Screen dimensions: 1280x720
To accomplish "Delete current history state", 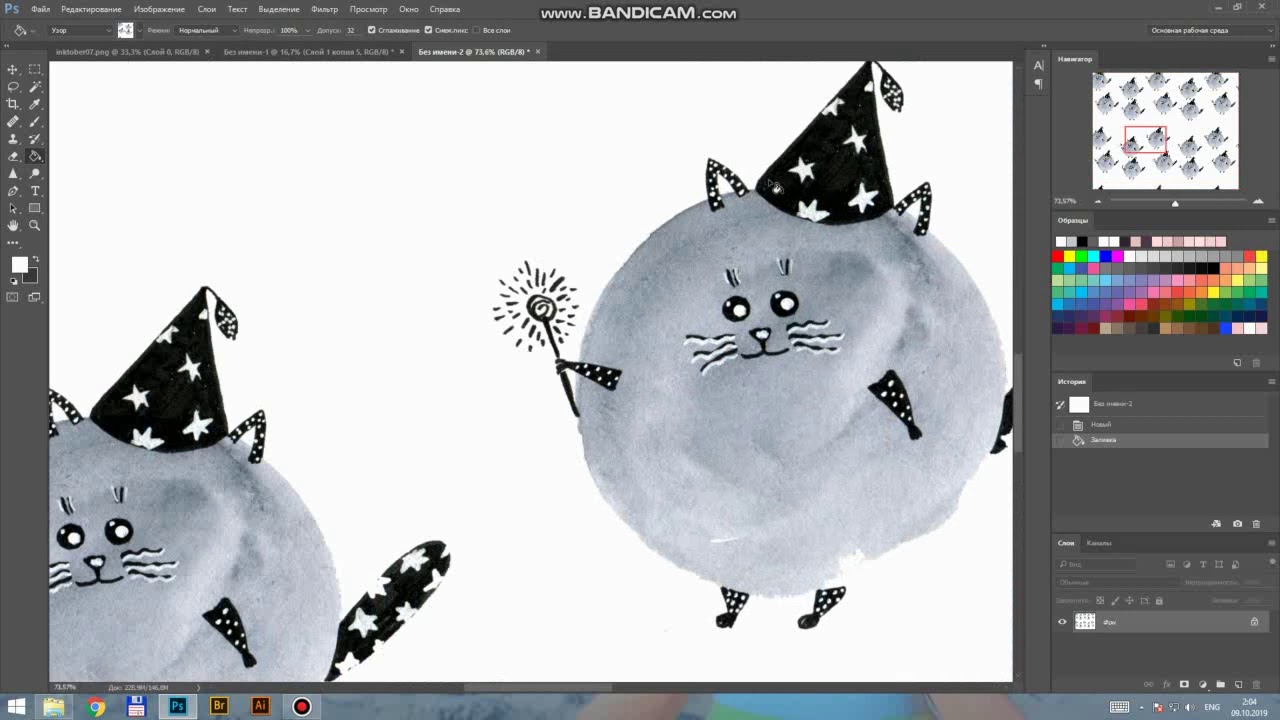I will [x=1256, y=524].
